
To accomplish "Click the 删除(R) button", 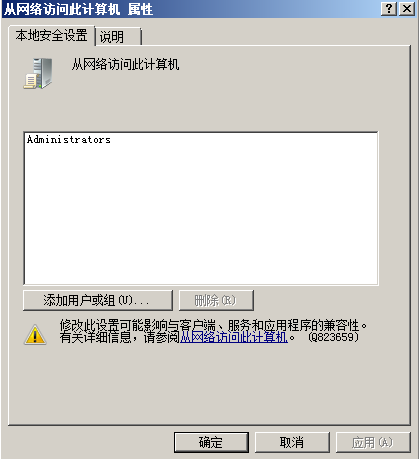I will click(216, 300).
